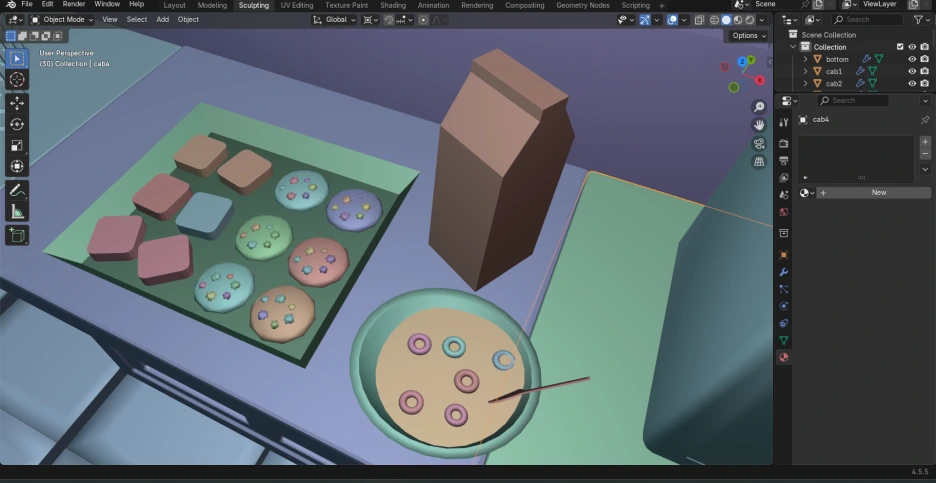
Task: Open the Object Mode dropdown
Action: tap(62, 20)
